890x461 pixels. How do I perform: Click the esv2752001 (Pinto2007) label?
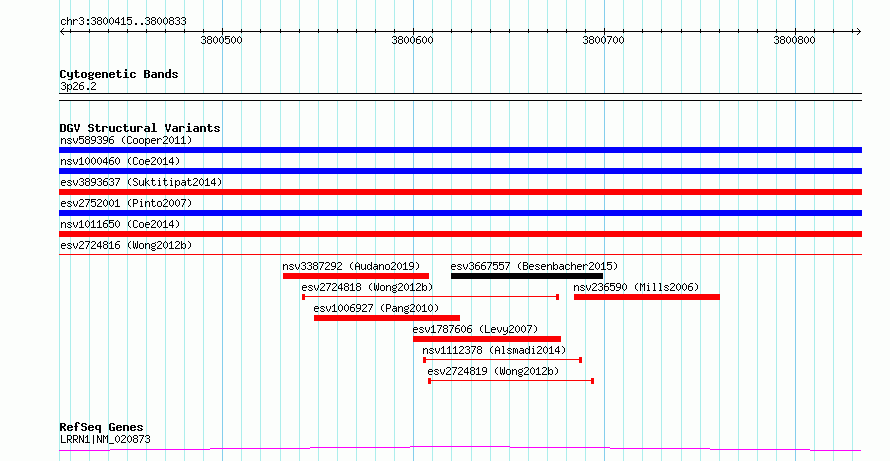pyautogui.click(x=126, y=203)
